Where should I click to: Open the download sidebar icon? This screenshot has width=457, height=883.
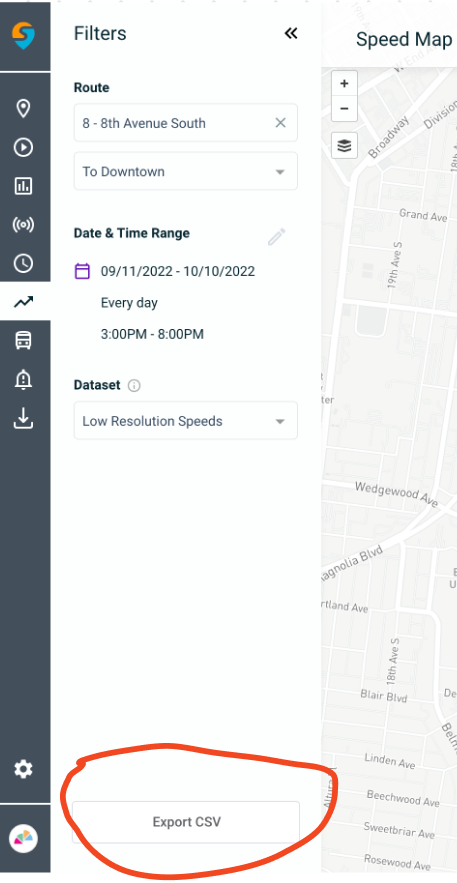click(23, 418)
